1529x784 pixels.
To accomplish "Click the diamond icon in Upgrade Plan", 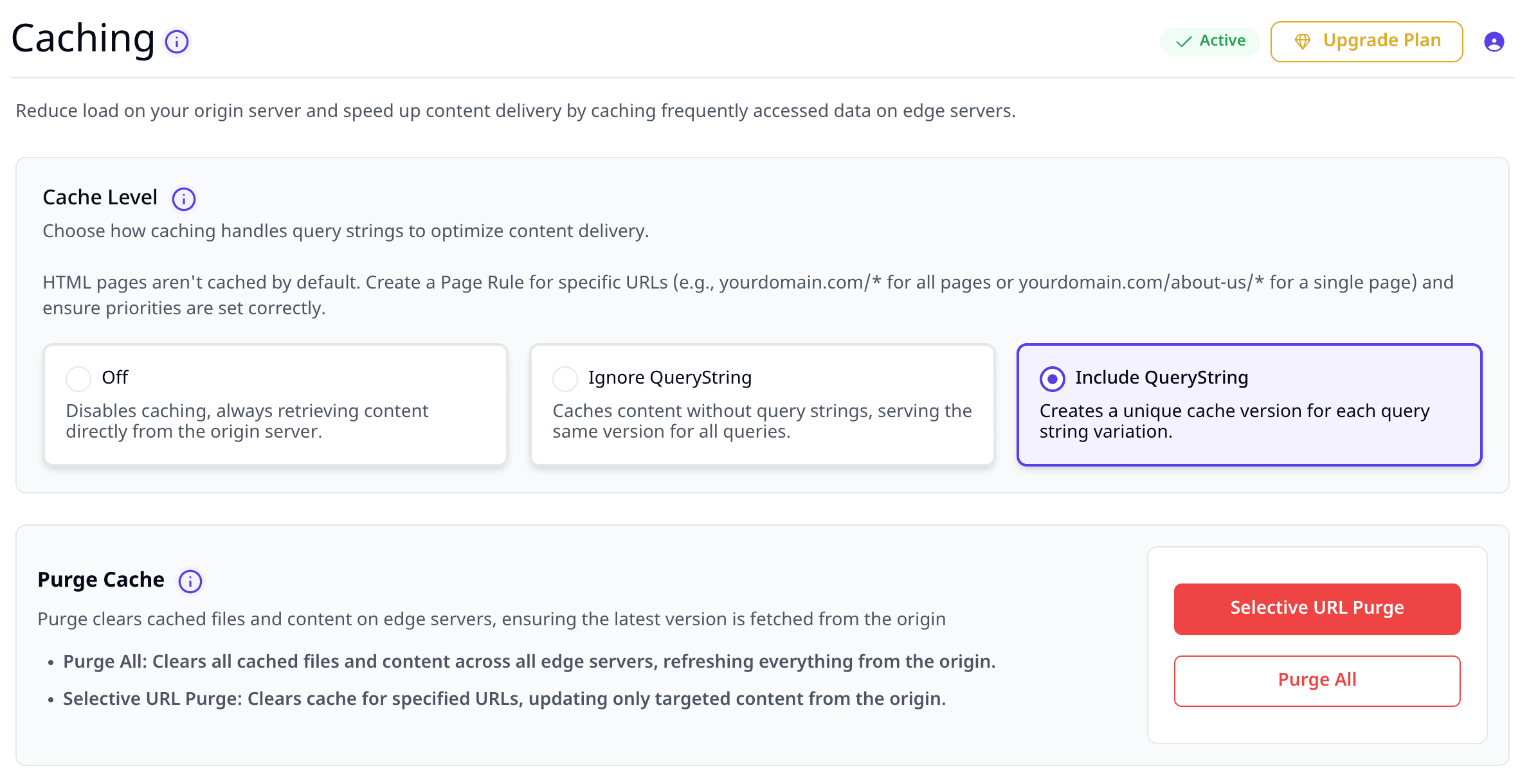I will (x=1303, y=42).
